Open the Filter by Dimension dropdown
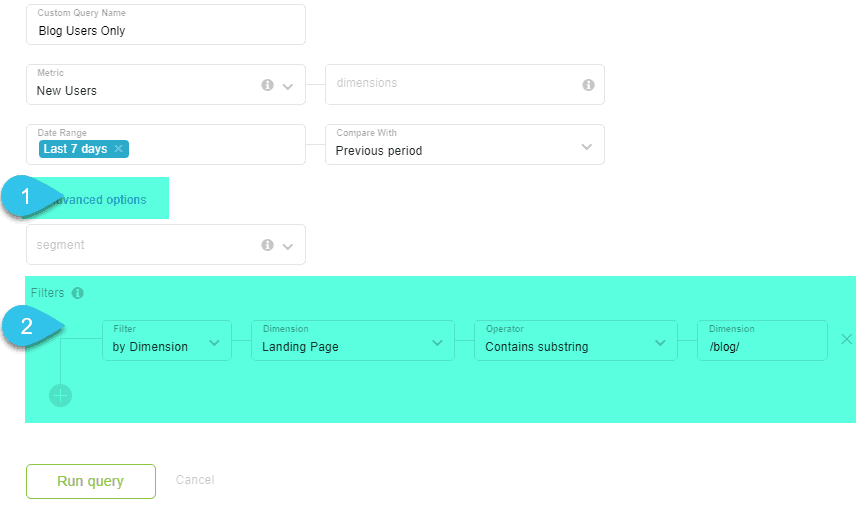863x511 pixels. click(214, 342)
